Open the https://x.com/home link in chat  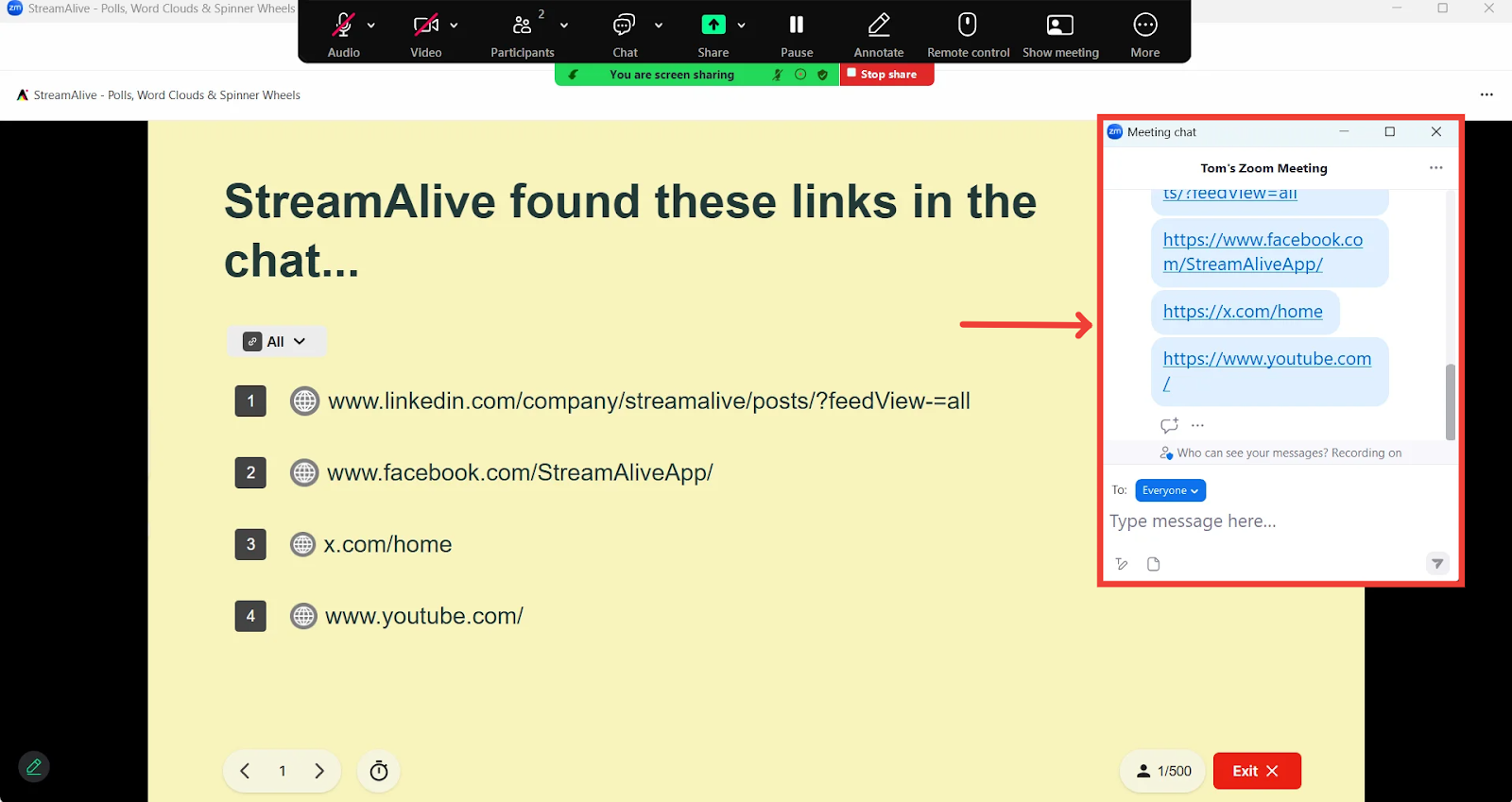tap(1243, 312)
